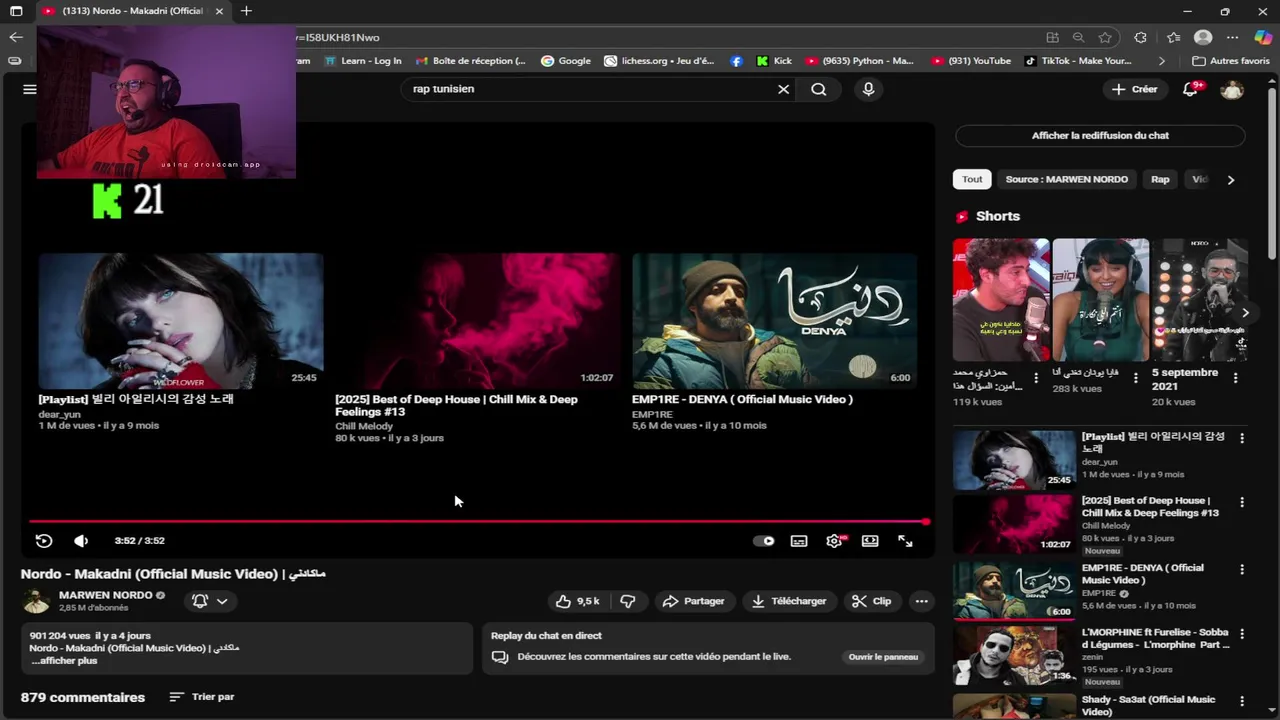Click endscreen Best of Deep House thumbnail

pos(477,321)
